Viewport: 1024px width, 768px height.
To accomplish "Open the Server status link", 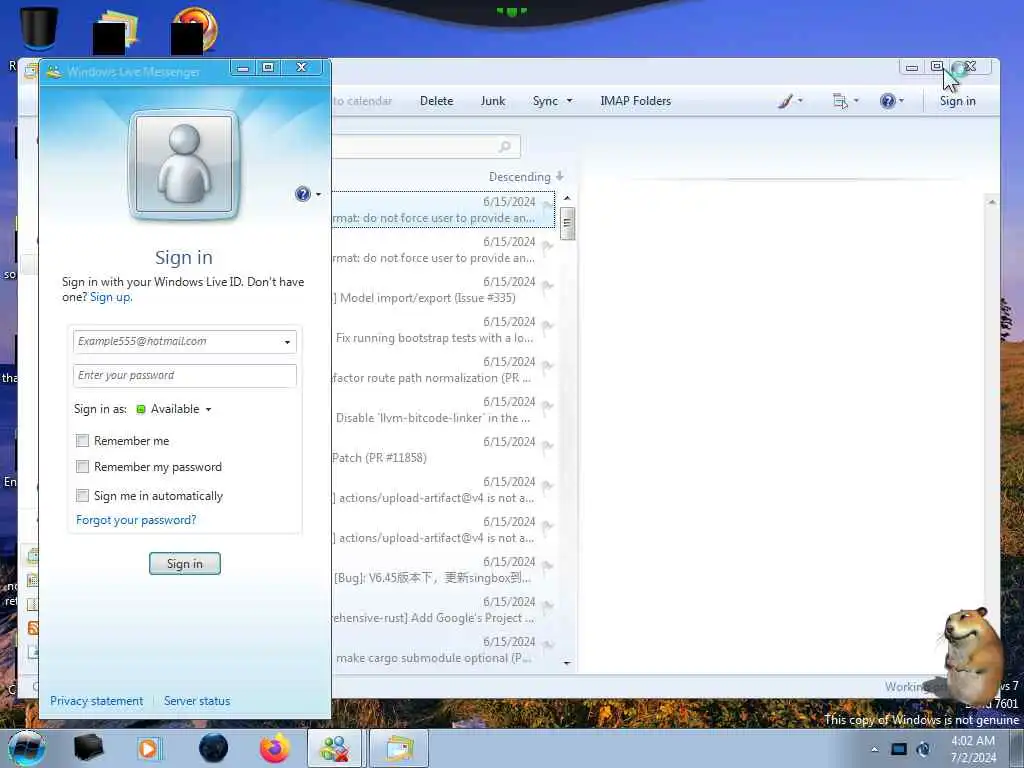I will click(197, 701).
